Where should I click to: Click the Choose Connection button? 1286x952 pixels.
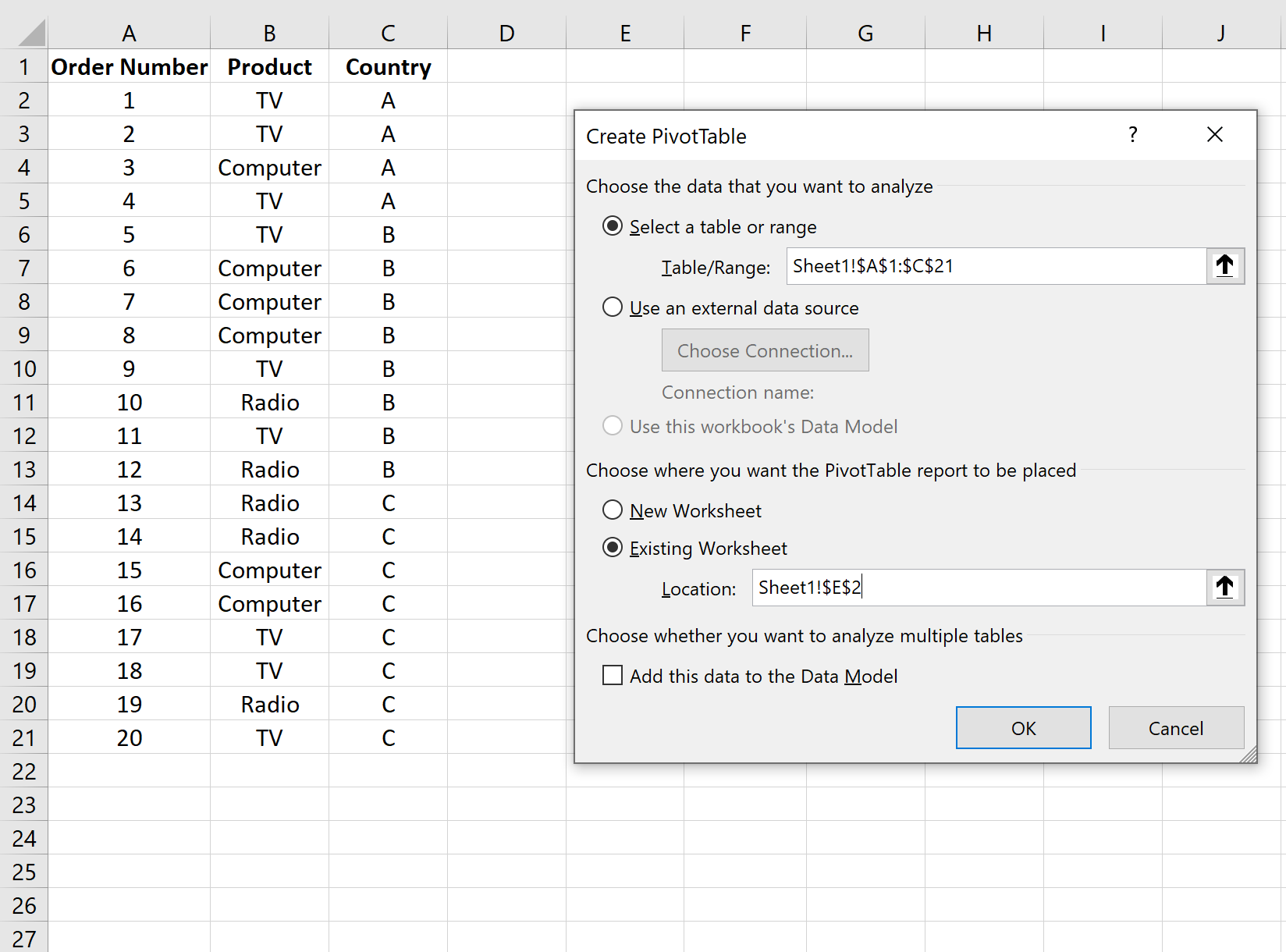pyautogui.click(x=765, y=350)
